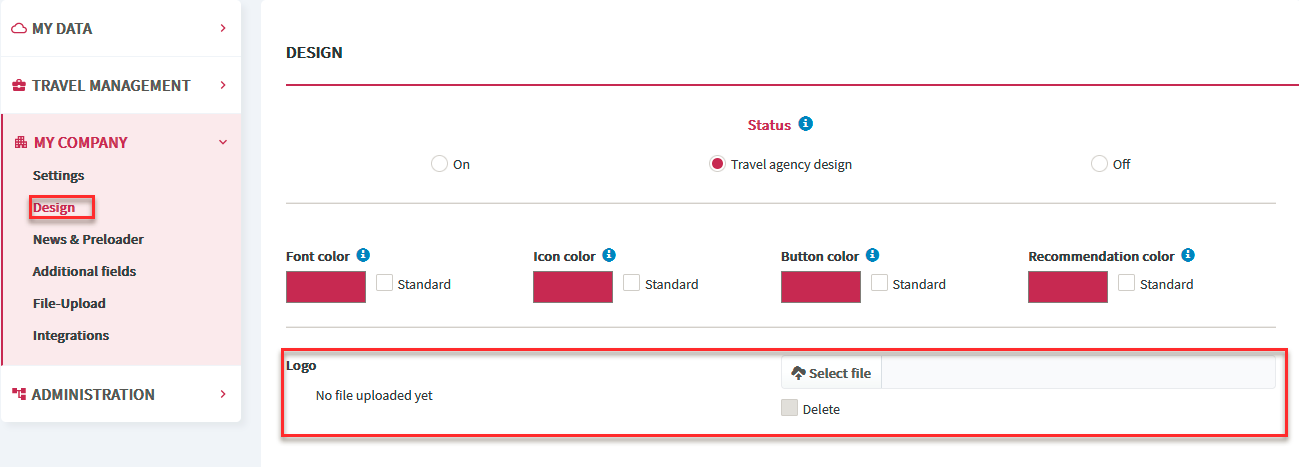Click the briefcase icon beside Travel Management
This screenshot has width=1299, height=467.
19,86
